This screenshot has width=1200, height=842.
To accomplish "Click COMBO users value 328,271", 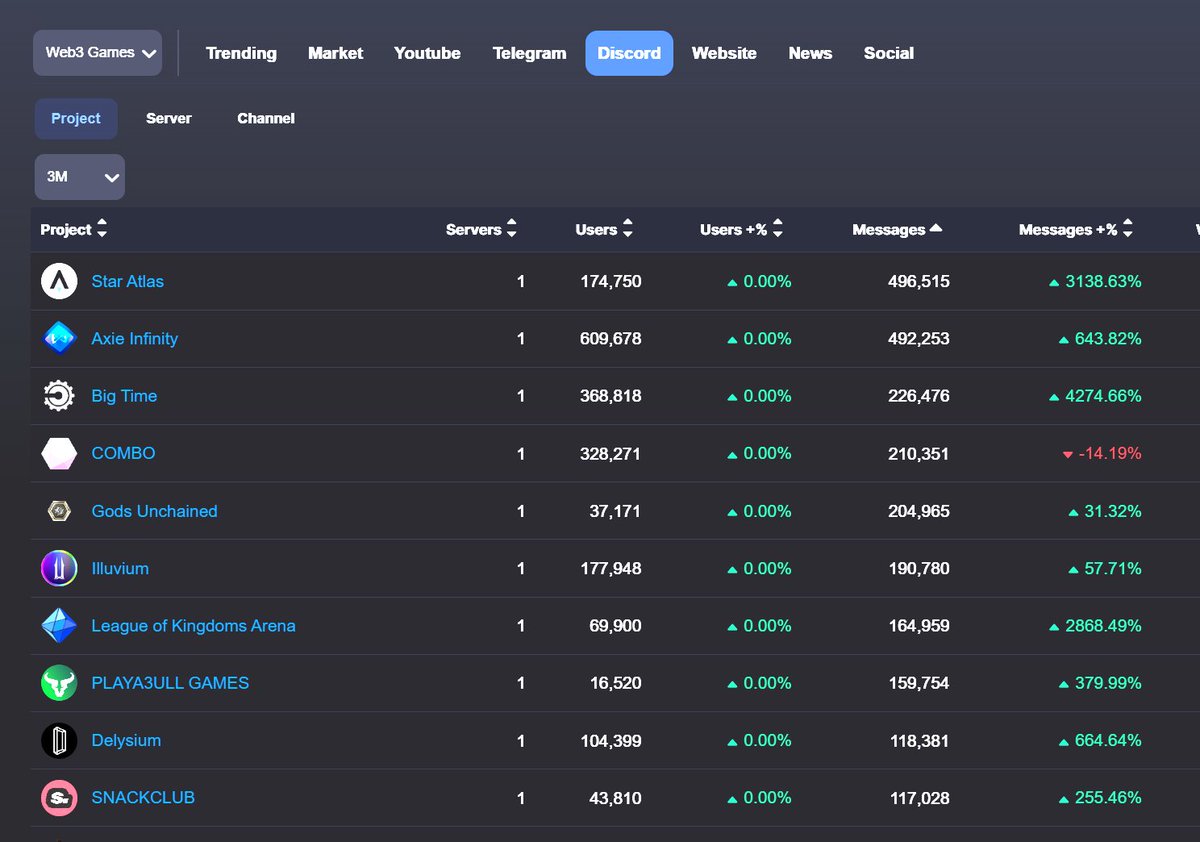I will click(x=611, y=453).
